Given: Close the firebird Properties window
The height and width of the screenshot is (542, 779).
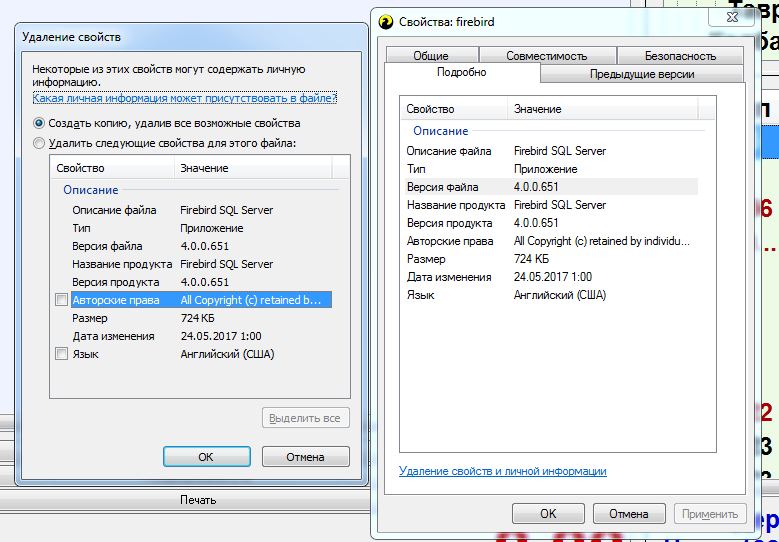Looking at the screenshot, I should coord(732,17).
